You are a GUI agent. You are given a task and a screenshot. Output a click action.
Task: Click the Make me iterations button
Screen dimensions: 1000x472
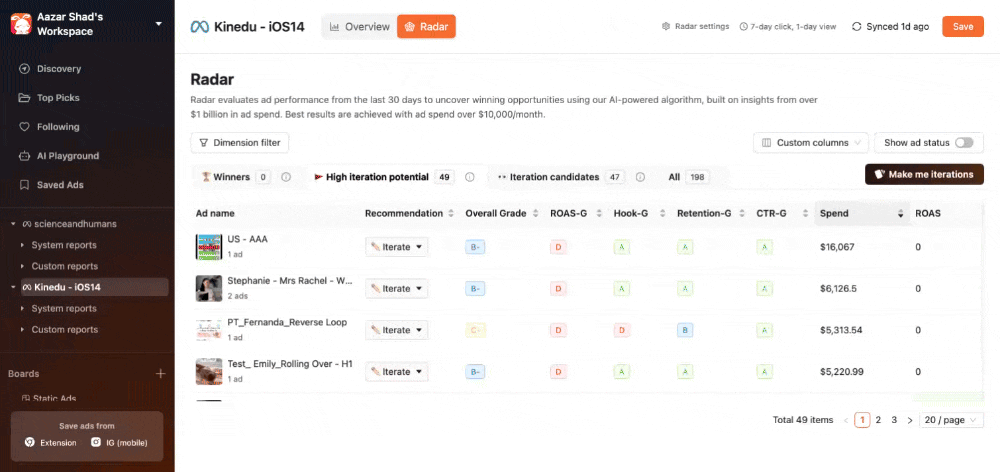[x=924, y=175]
